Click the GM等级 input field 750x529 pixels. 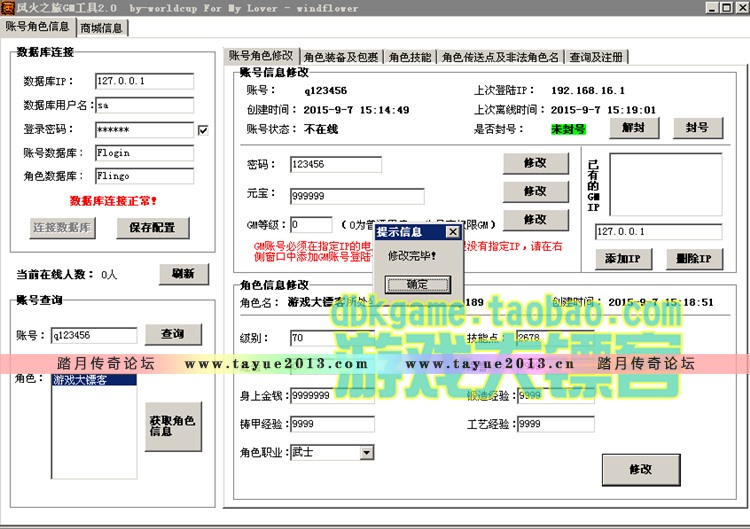(x=311, y=225)
